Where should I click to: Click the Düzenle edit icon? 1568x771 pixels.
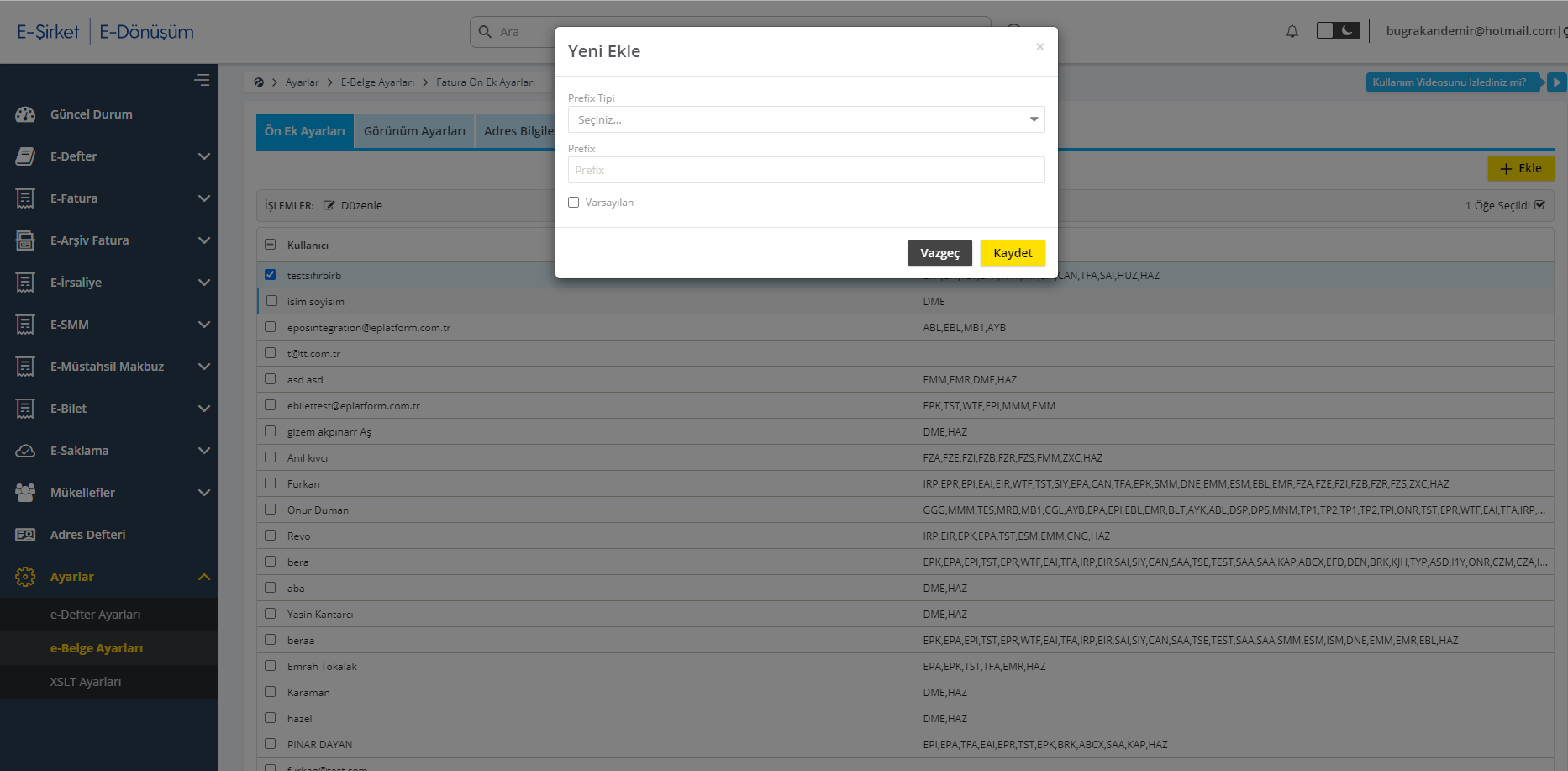[329, 205]
